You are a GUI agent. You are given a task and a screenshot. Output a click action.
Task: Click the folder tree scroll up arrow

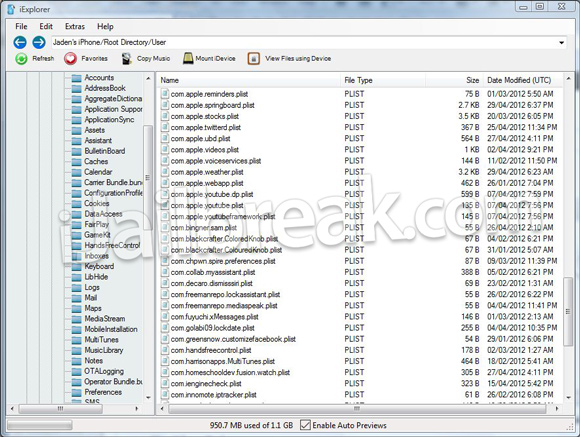point(148,78)
